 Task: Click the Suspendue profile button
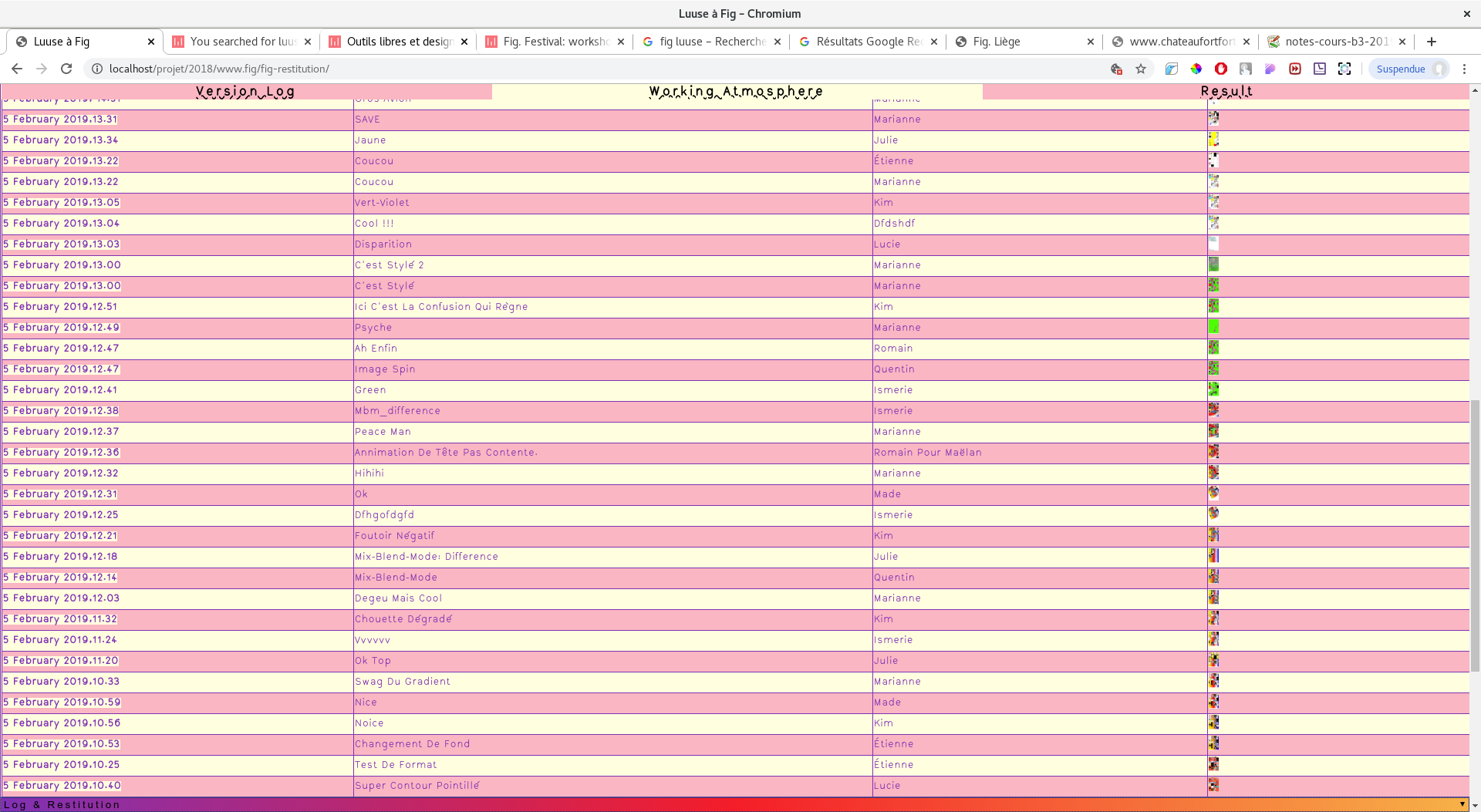pos(1408,69)
